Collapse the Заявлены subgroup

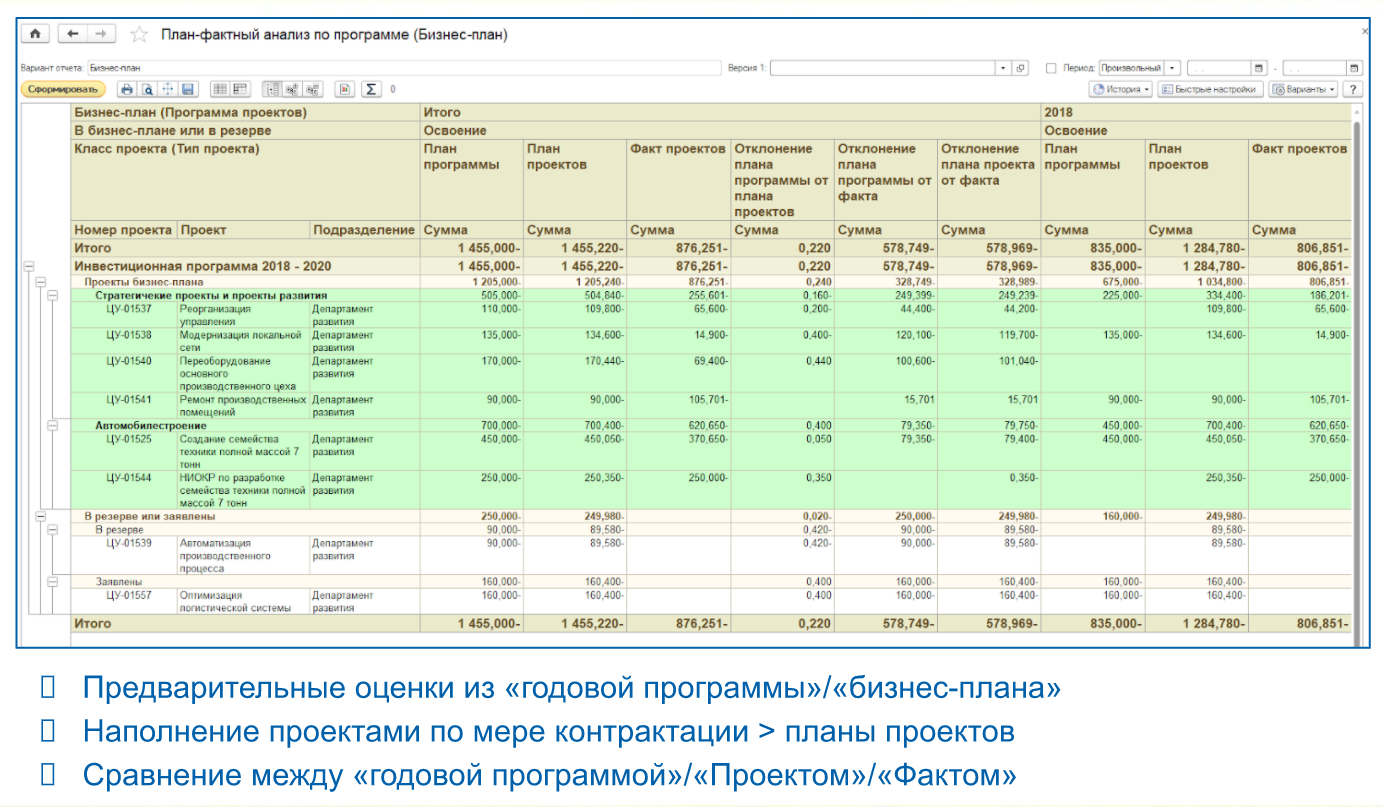(53, 581)
